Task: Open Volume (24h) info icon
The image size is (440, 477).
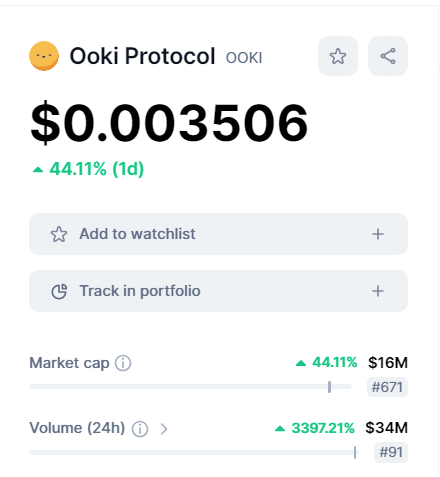Action: tap(140, 429)
